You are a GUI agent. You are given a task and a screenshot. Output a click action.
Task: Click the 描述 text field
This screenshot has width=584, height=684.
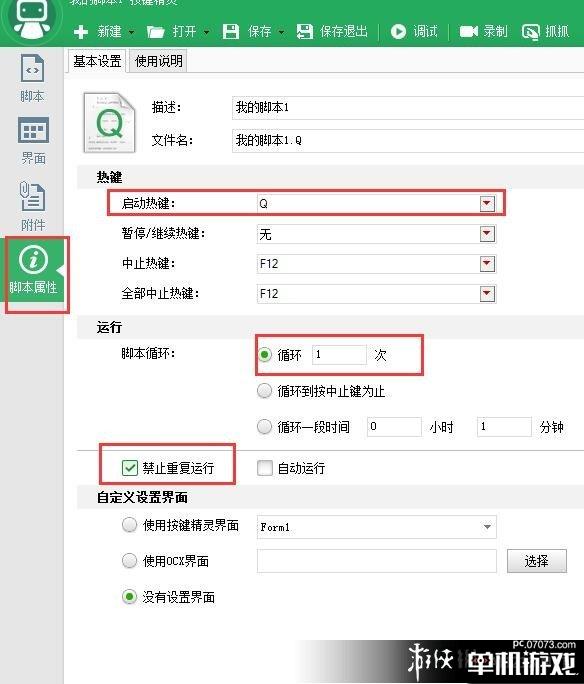(x=408, y=107)
